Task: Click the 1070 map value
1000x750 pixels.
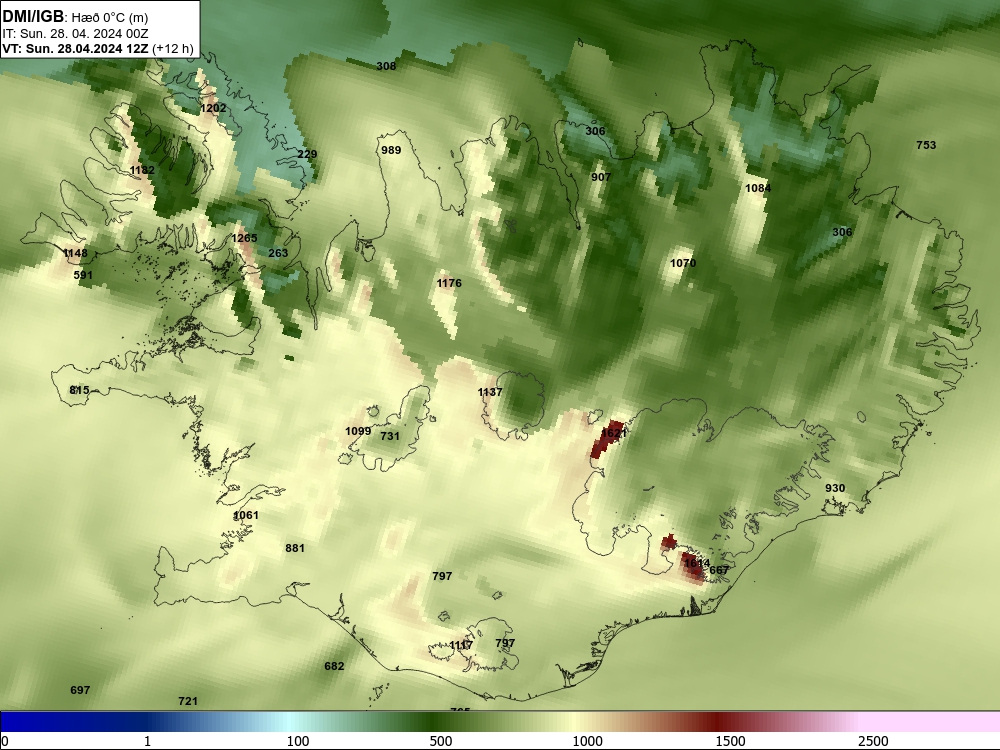Action: (683, 263)
